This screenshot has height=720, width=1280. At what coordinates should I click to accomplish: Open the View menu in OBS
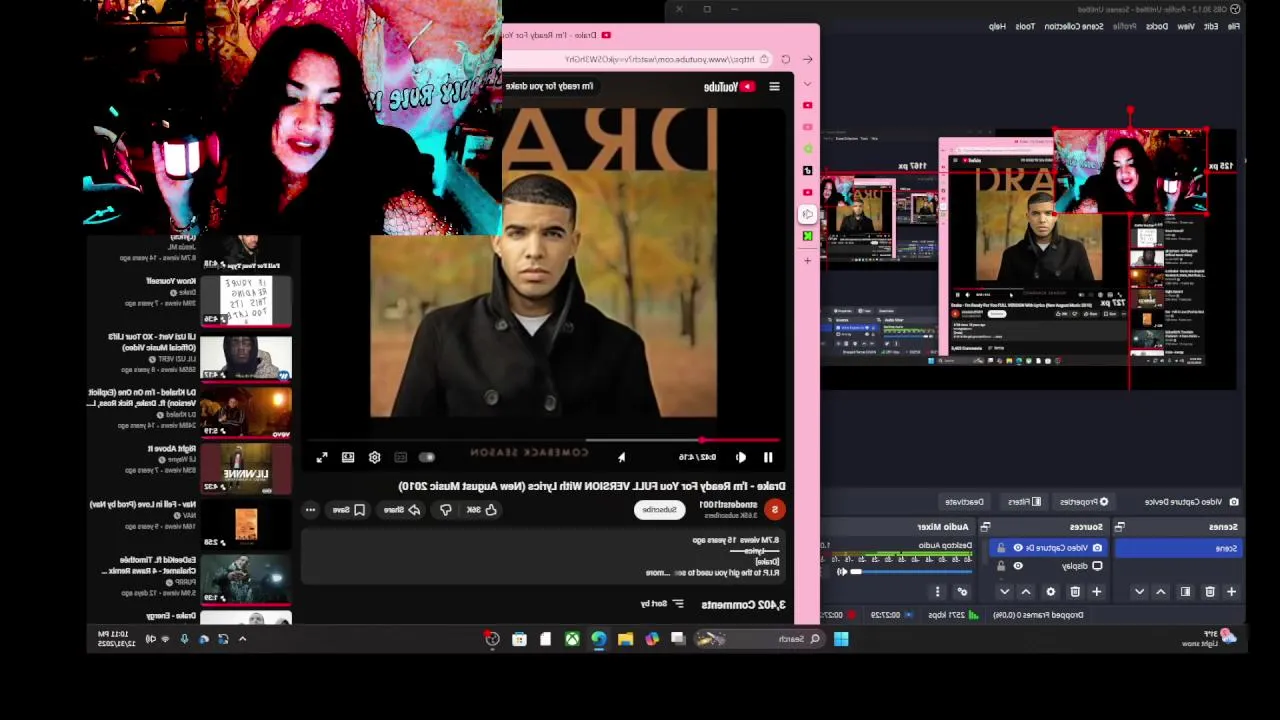pos(1185,26)
